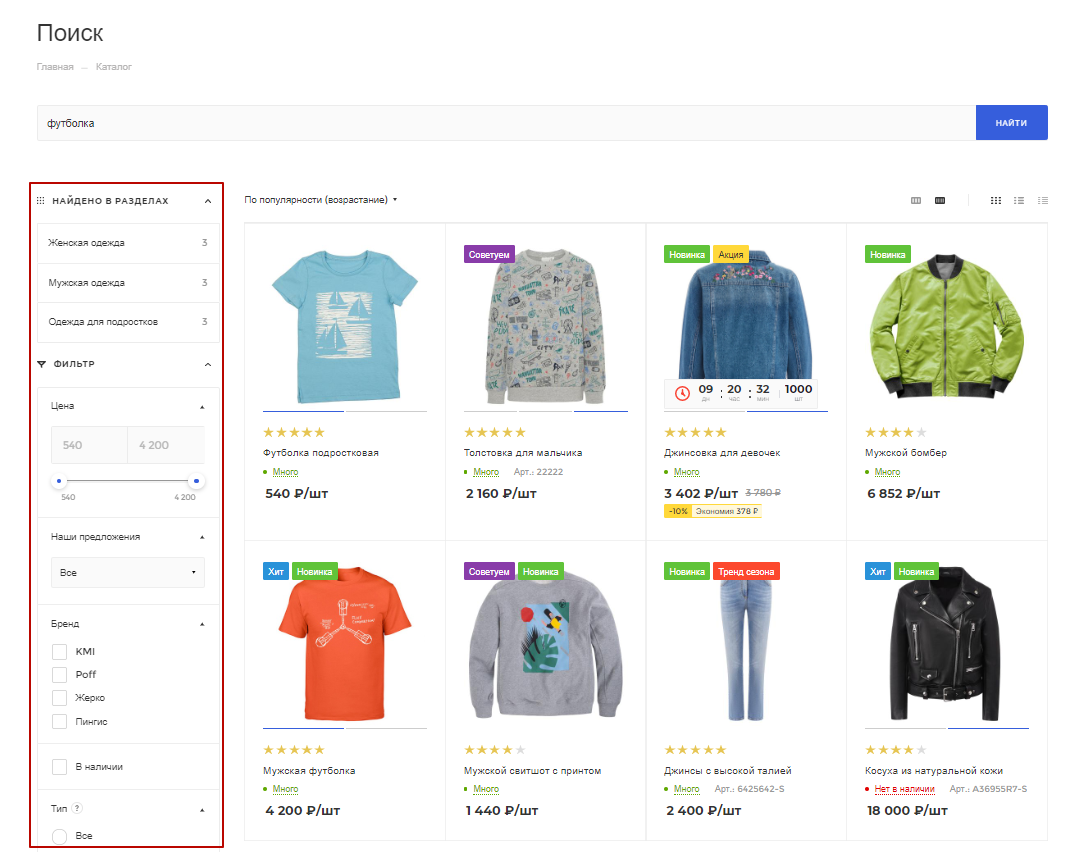This screenshot has width=1087, height=852.
Task: Open the Косуха из натуральной кожи link
Action: point(933,770)
